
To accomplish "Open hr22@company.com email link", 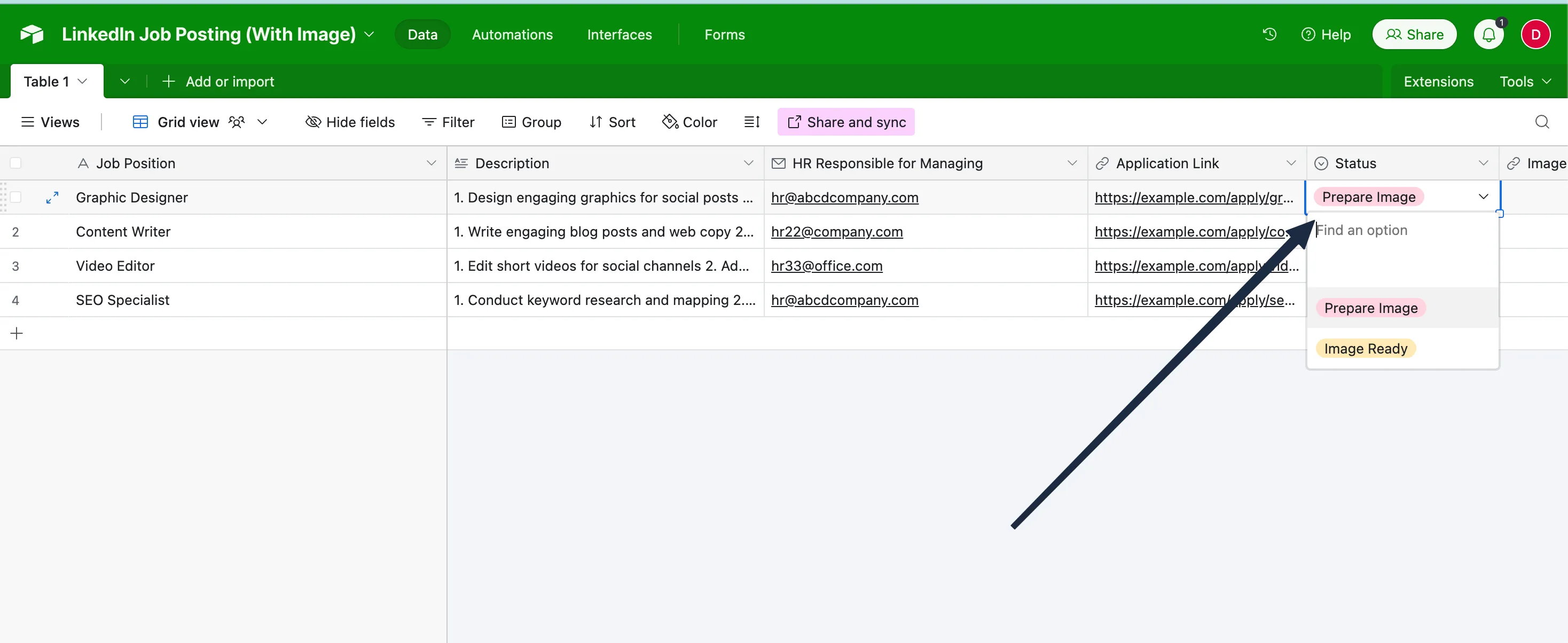I will coord(836,231).
